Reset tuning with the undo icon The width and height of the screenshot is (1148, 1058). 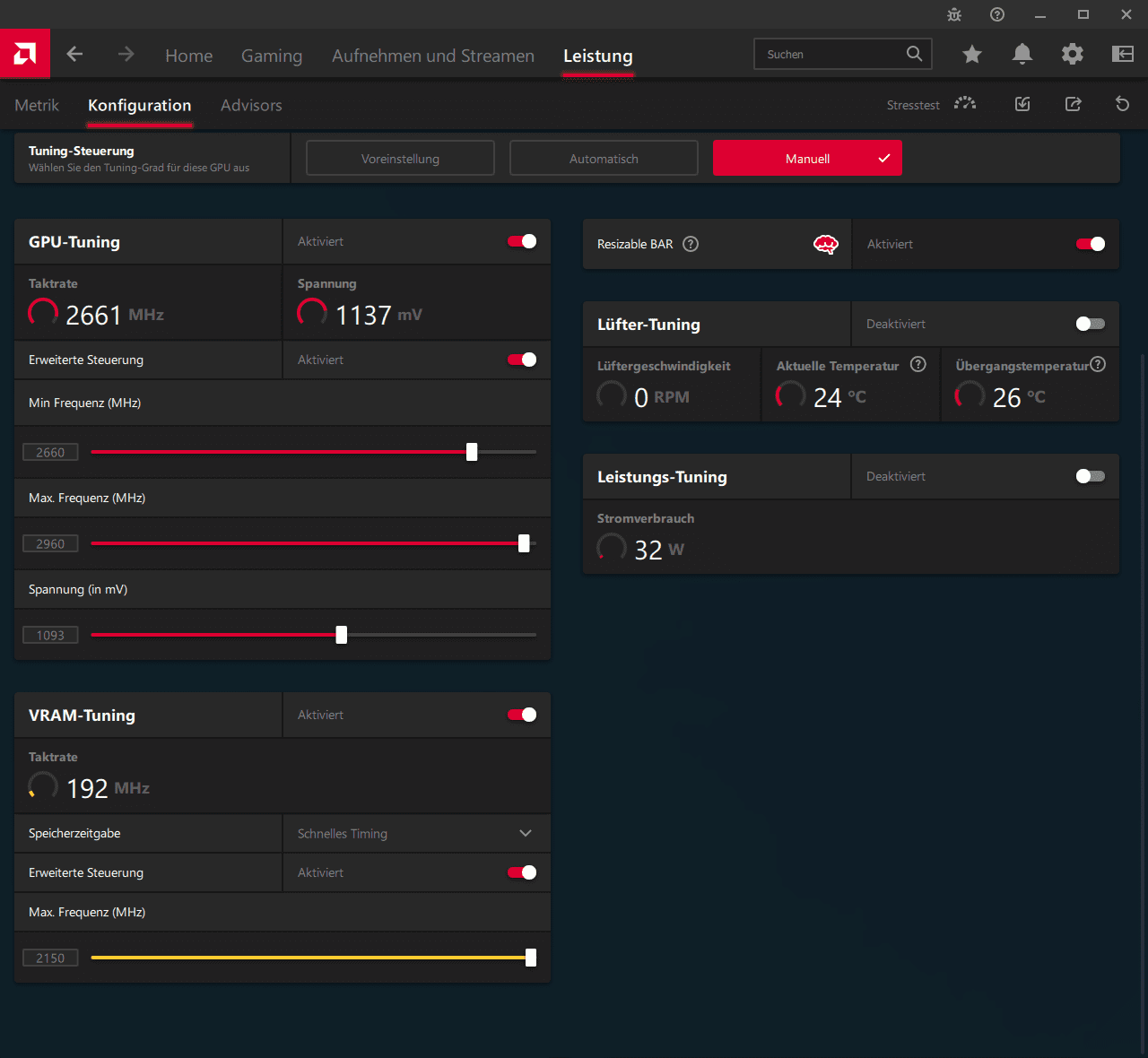point(1122,104)
